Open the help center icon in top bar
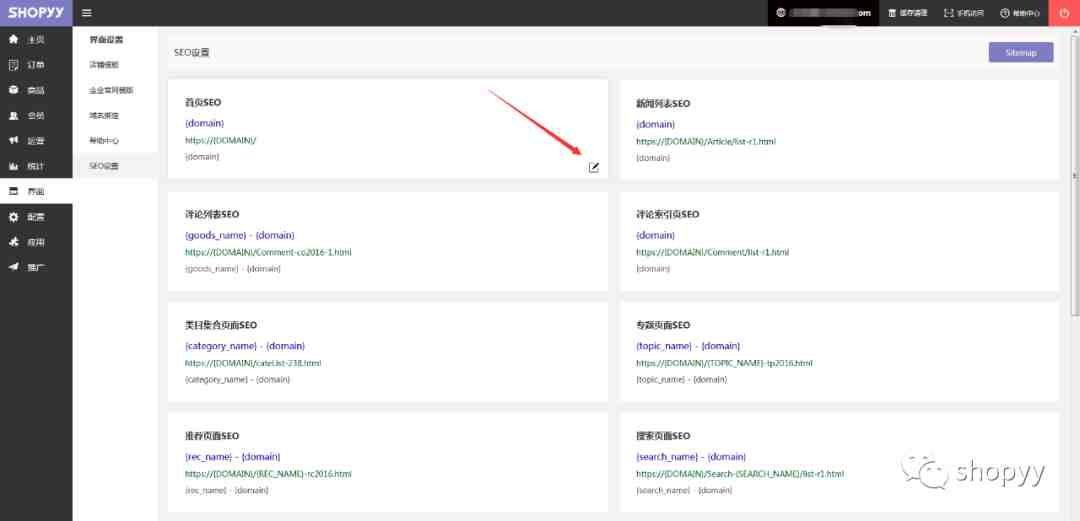The width and height of the screenshot is (1080, 521). (x=1004, y=13)
